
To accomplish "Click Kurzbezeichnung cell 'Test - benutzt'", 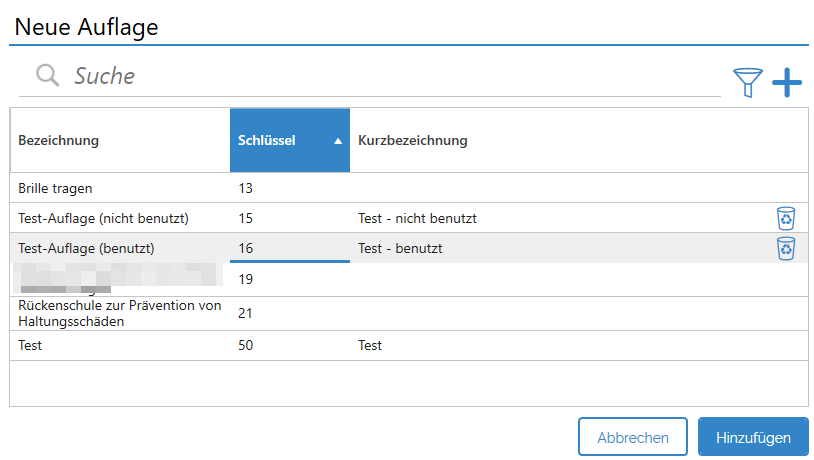I will coord(400,248).
